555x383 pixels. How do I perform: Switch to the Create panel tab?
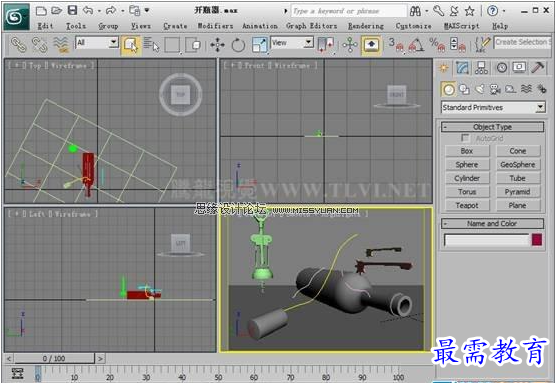[x=444, y=67]
